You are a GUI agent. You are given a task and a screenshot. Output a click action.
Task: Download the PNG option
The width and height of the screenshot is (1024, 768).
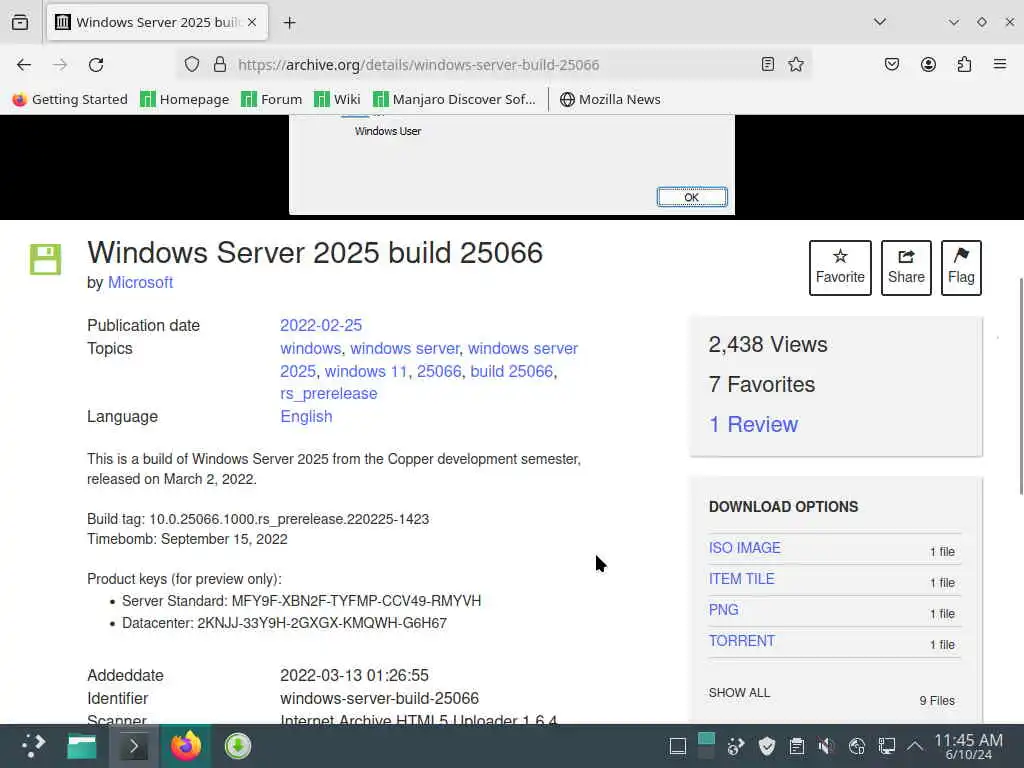click(724, 610)
